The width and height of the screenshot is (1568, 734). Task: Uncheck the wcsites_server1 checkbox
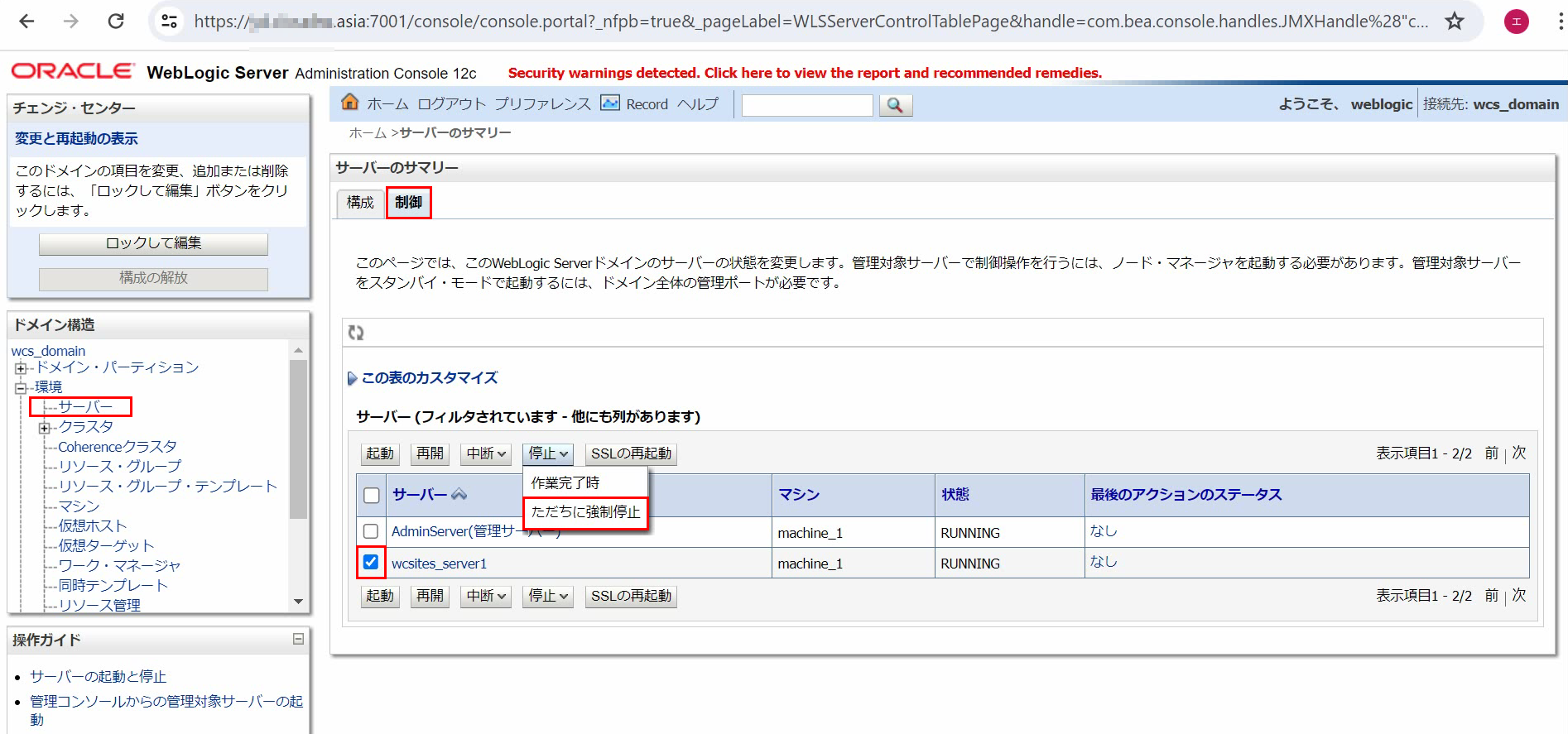[x=371, y=562]
